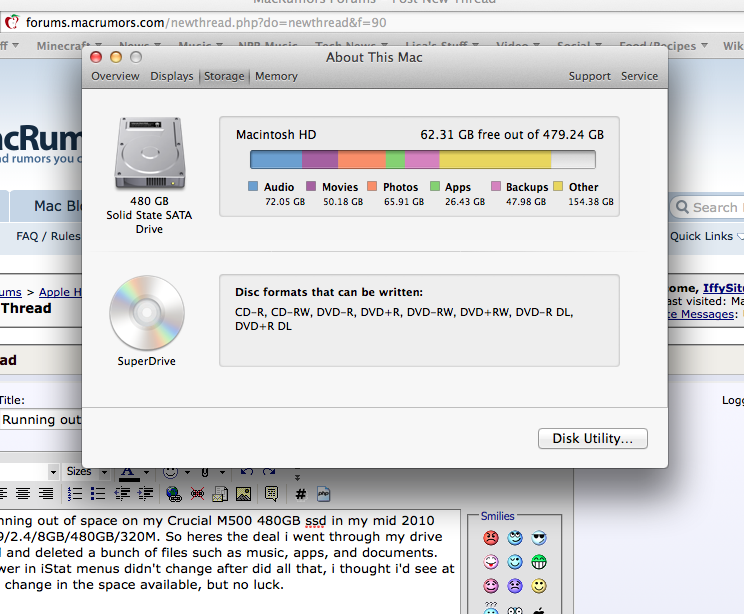Image resolution: width=744 pixels, height=614 pixels.
Task: Insert the blue winking smiley
Action: pyautogui.click(x=515, y=562)
